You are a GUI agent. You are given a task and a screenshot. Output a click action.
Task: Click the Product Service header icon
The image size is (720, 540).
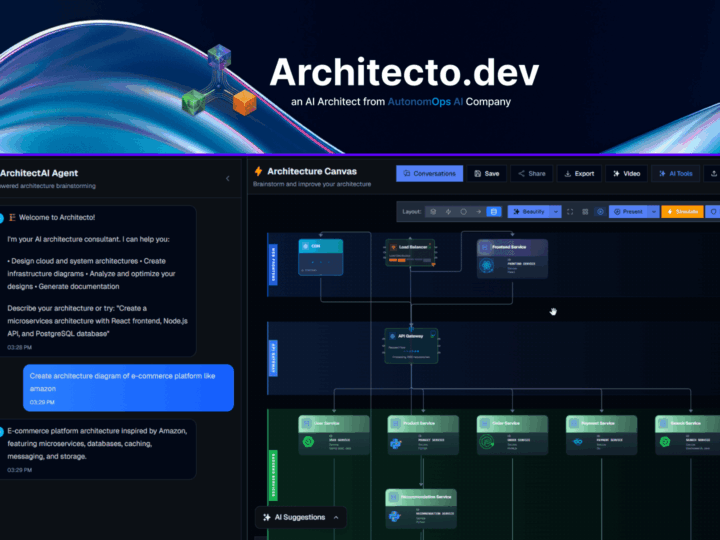[x=395, y=423]
